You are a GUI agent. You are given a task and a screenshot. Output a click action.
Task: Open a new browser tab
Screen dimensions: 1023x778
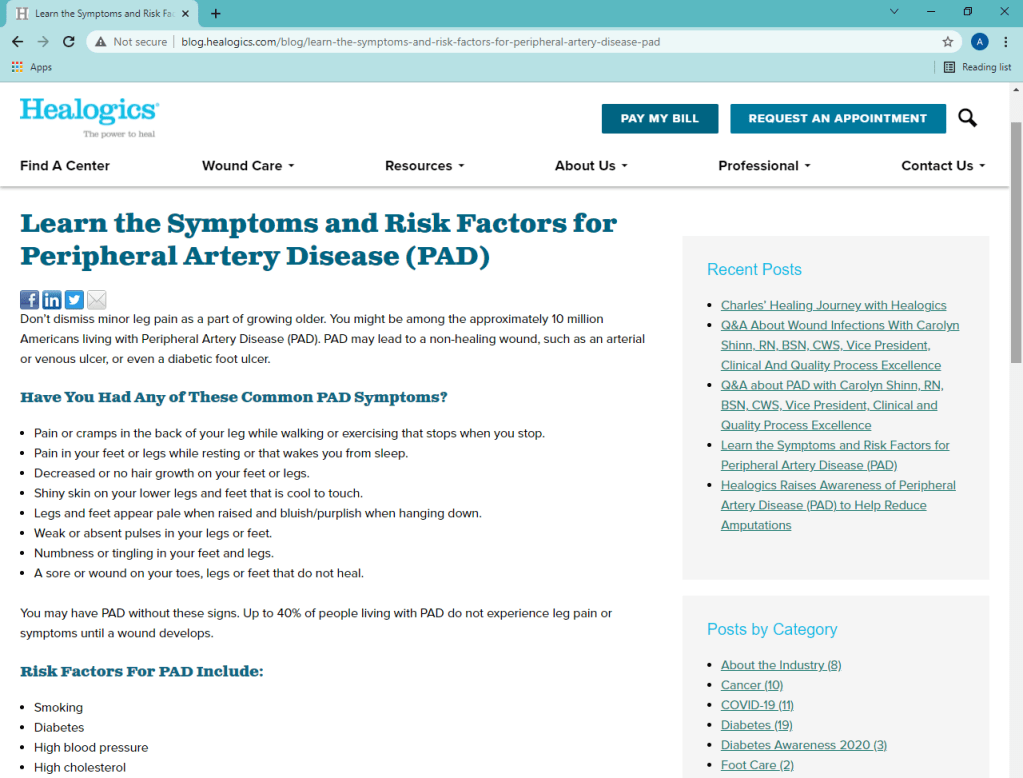[216, 14]
